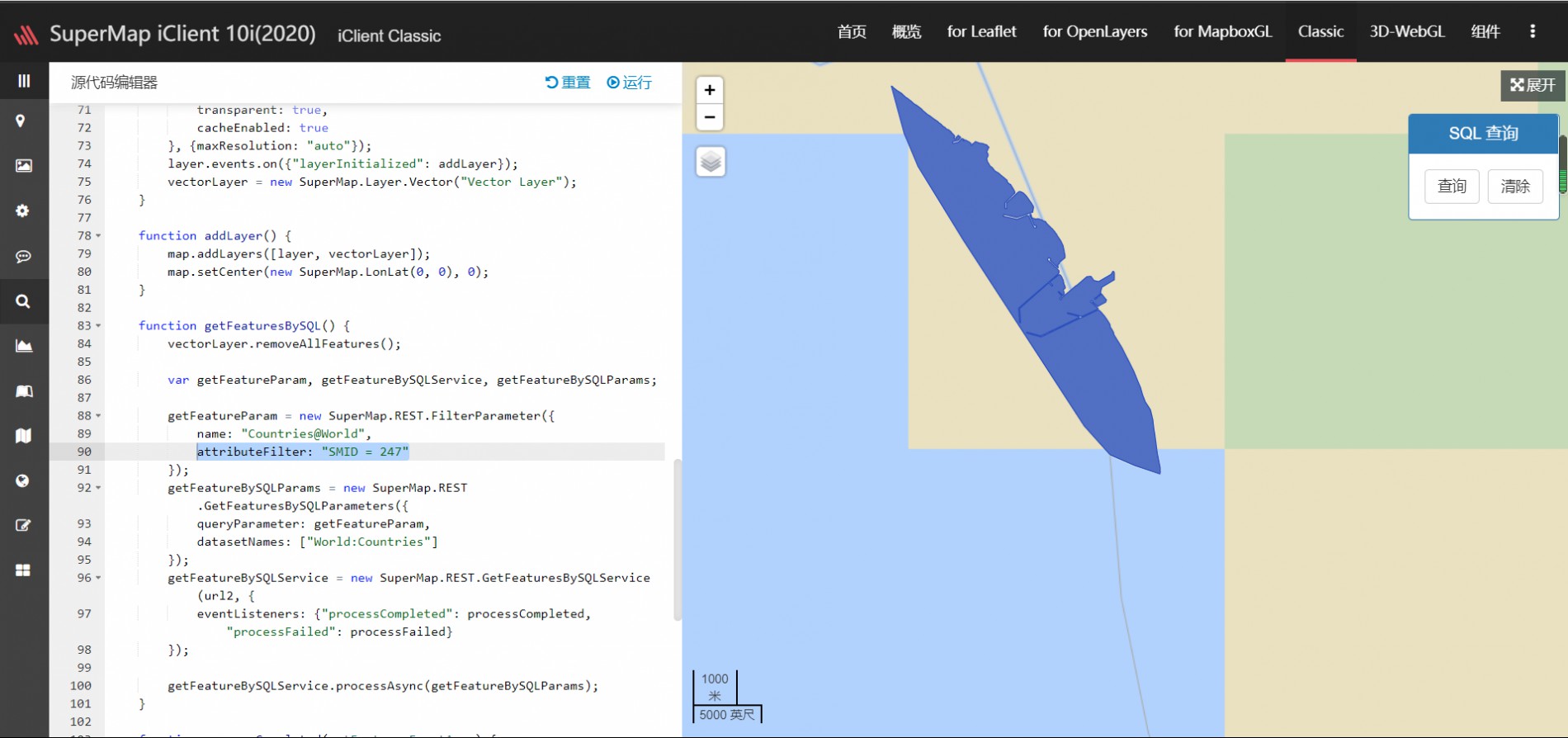
Task: Click the layer.events.on code line
Action: (x=342, y=163)
